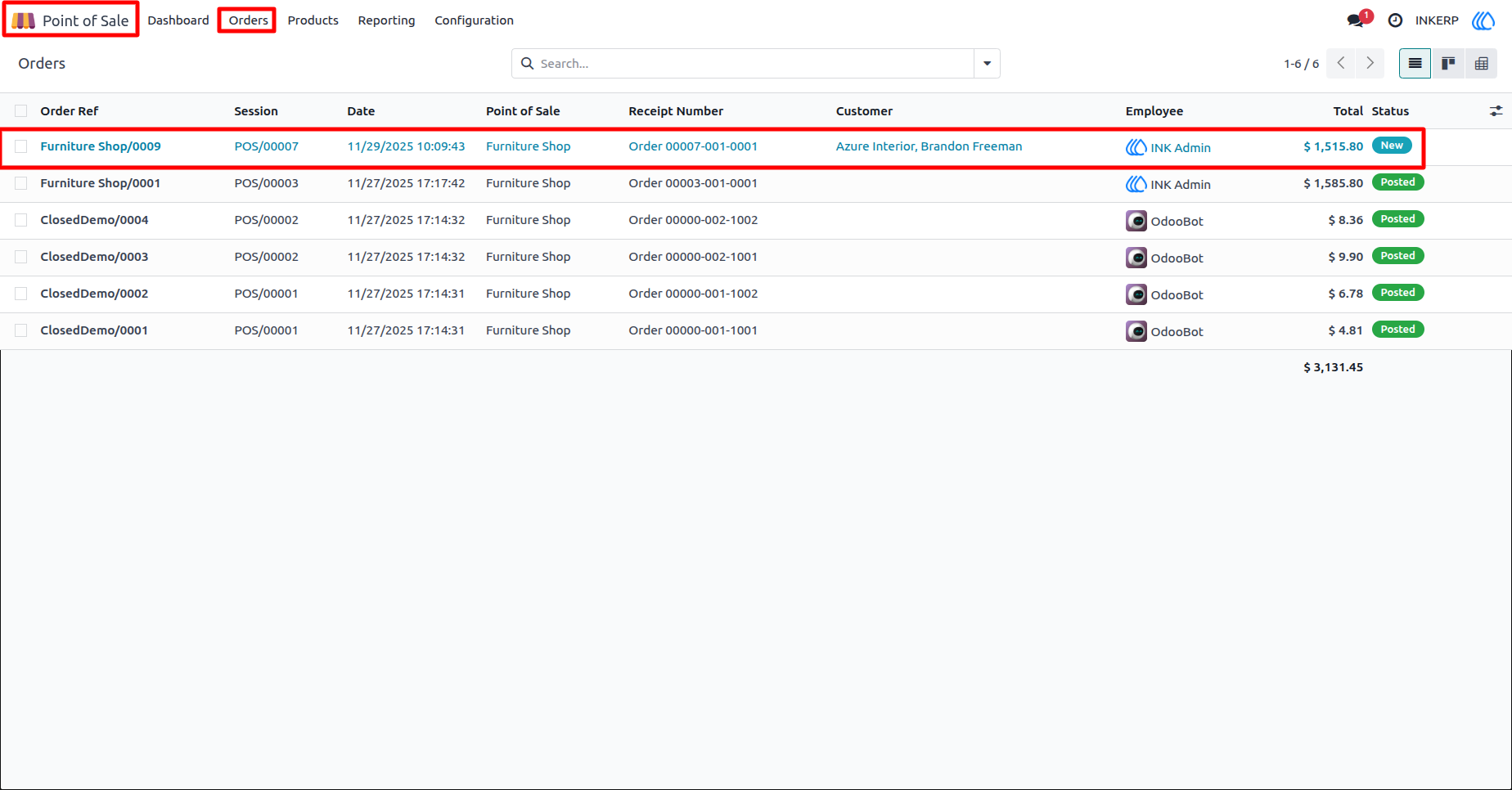Check the Furniture Shop/0009 row checkbox
Image resolution: width=1512 pixels, height=790 pixels.
point(21,146)
